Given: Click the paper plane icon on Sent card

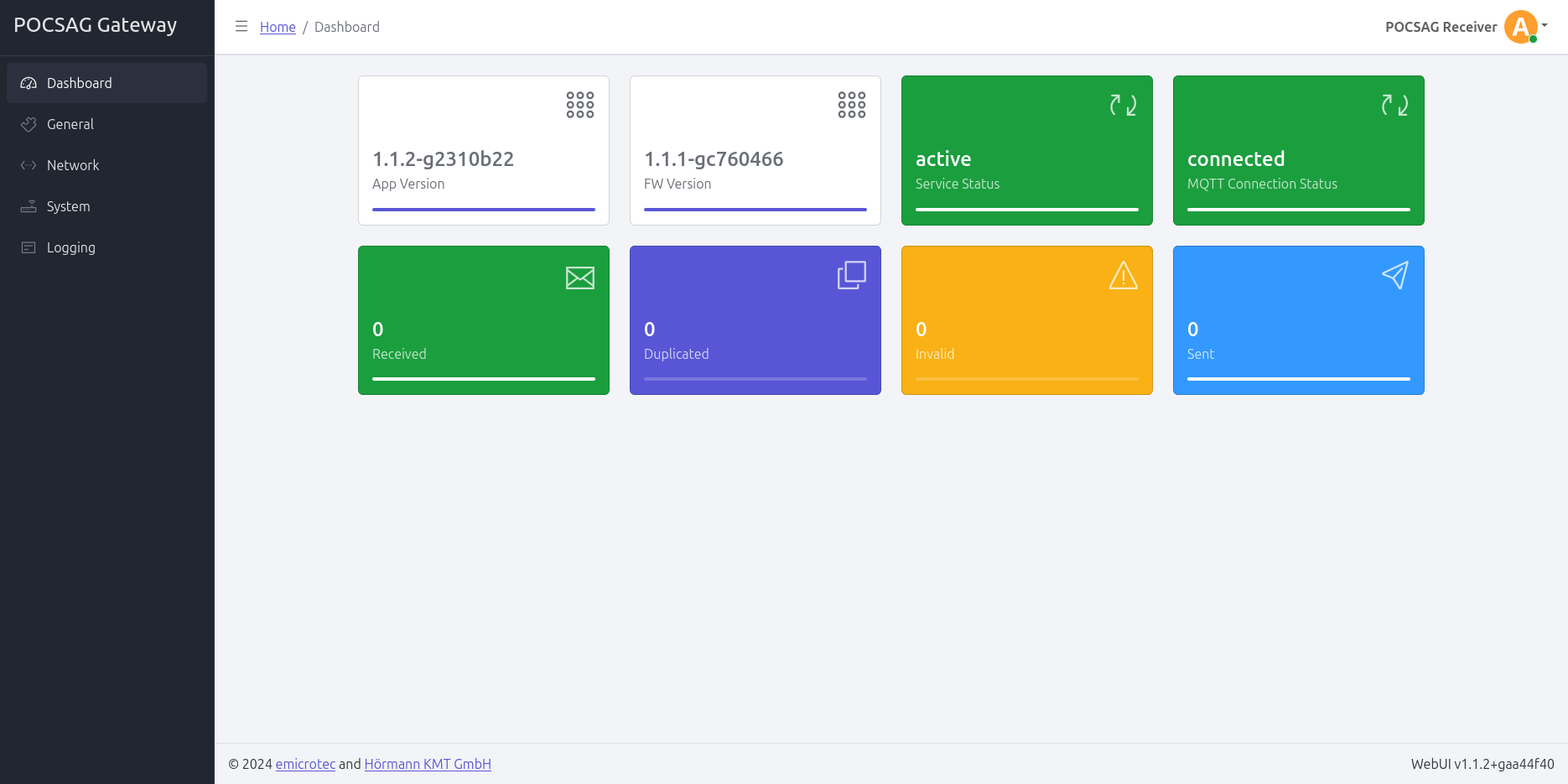Looking at the screenshot, I should point(1394,275).
